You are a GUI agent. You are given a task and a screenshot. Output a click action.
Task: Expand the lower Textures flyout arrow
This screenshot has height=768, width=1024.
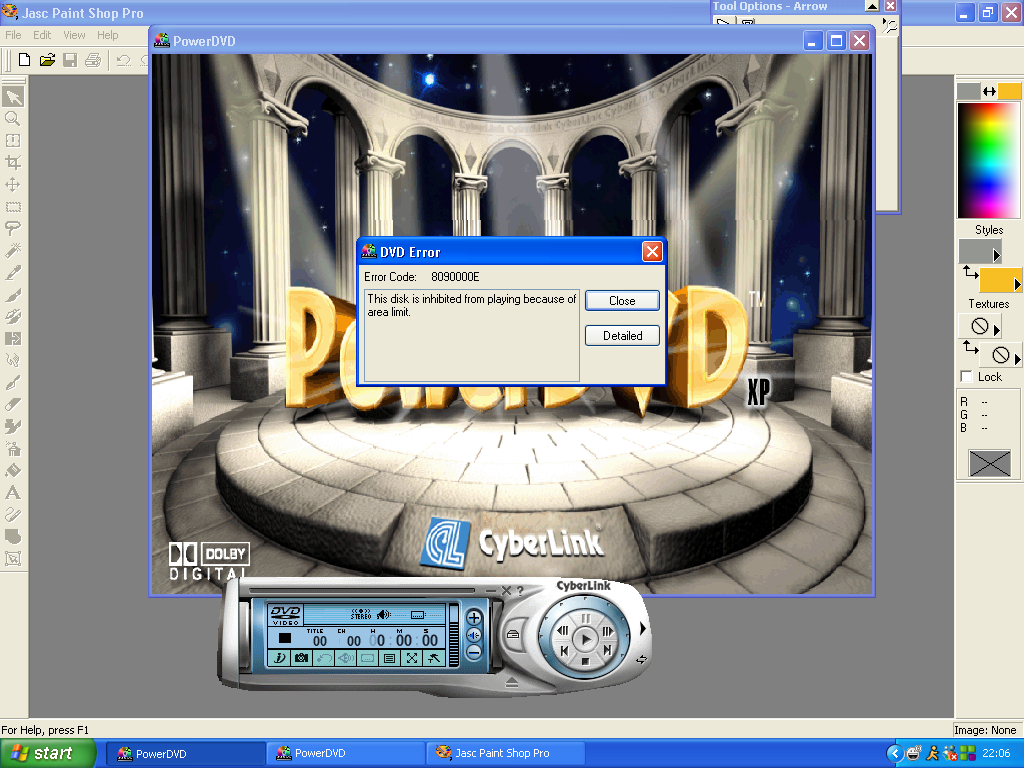[x=1017, y=359]
